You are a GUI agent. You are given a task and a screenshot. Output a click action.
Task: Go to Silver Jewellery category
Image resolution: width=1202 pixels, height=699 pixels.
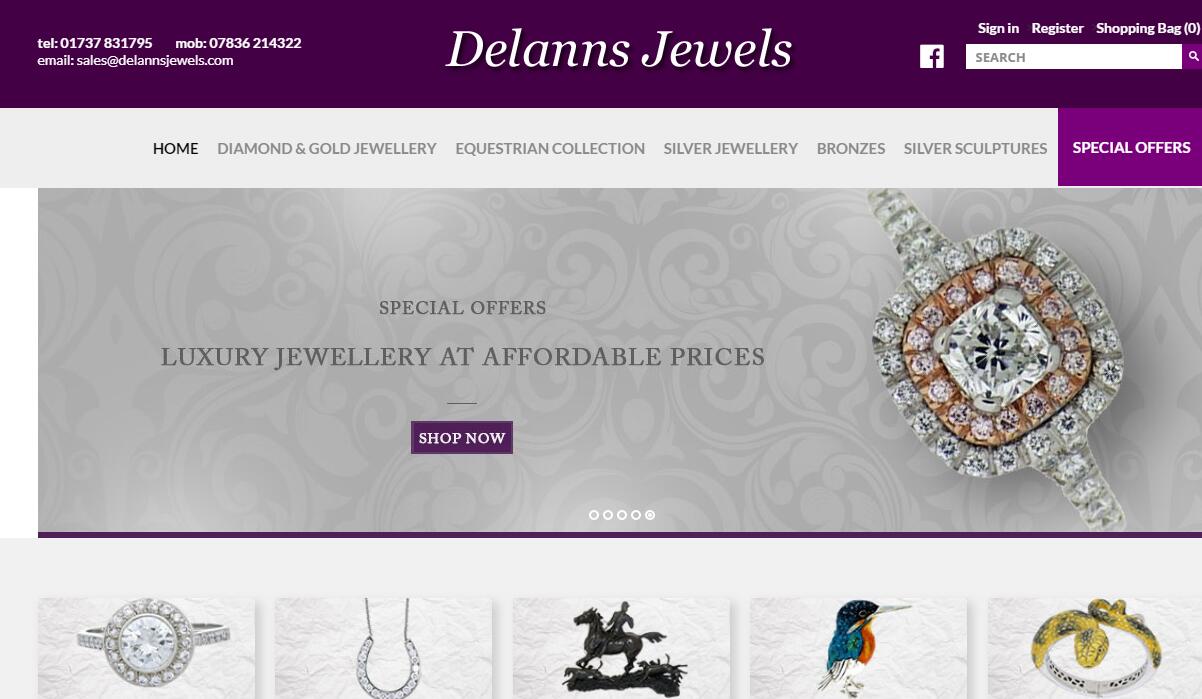731,148
